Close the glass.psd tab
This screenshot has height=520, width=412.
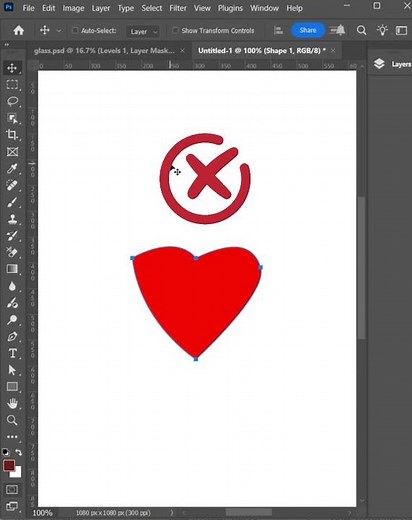(x=182, y=51)
